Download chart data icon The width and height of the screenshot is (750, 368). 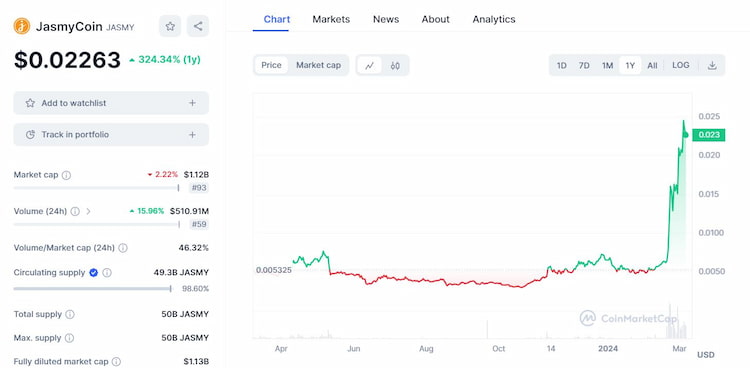tap(712, 66)
